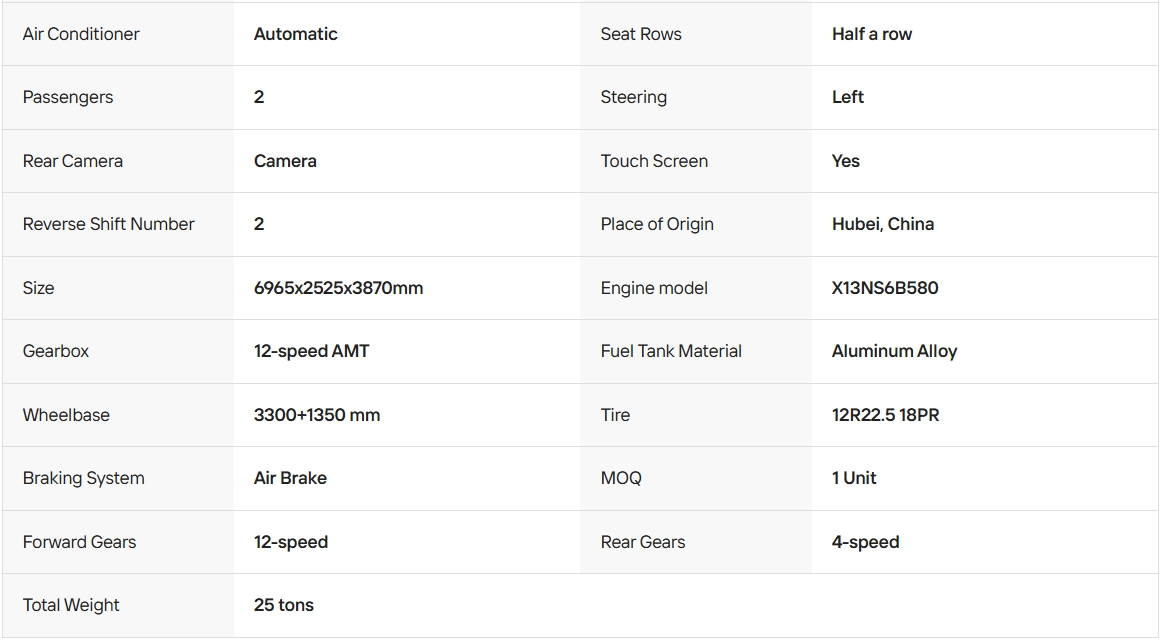Image resolution: width=1161 pixels, height=642 pixels.
Task: Click the 12-speed AMT gearbox value
Action: 311,351
